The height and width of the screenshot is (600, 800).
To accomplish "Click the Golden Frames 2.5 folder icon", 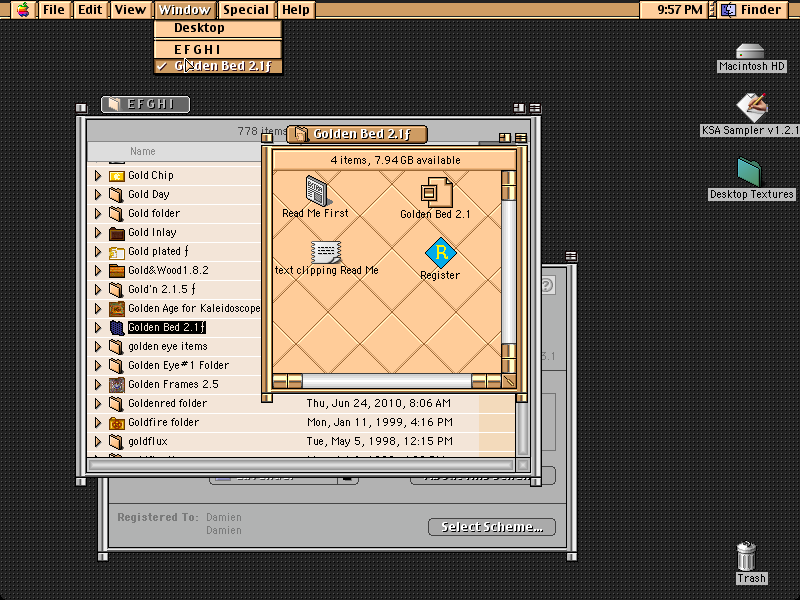I will (117, 385).
